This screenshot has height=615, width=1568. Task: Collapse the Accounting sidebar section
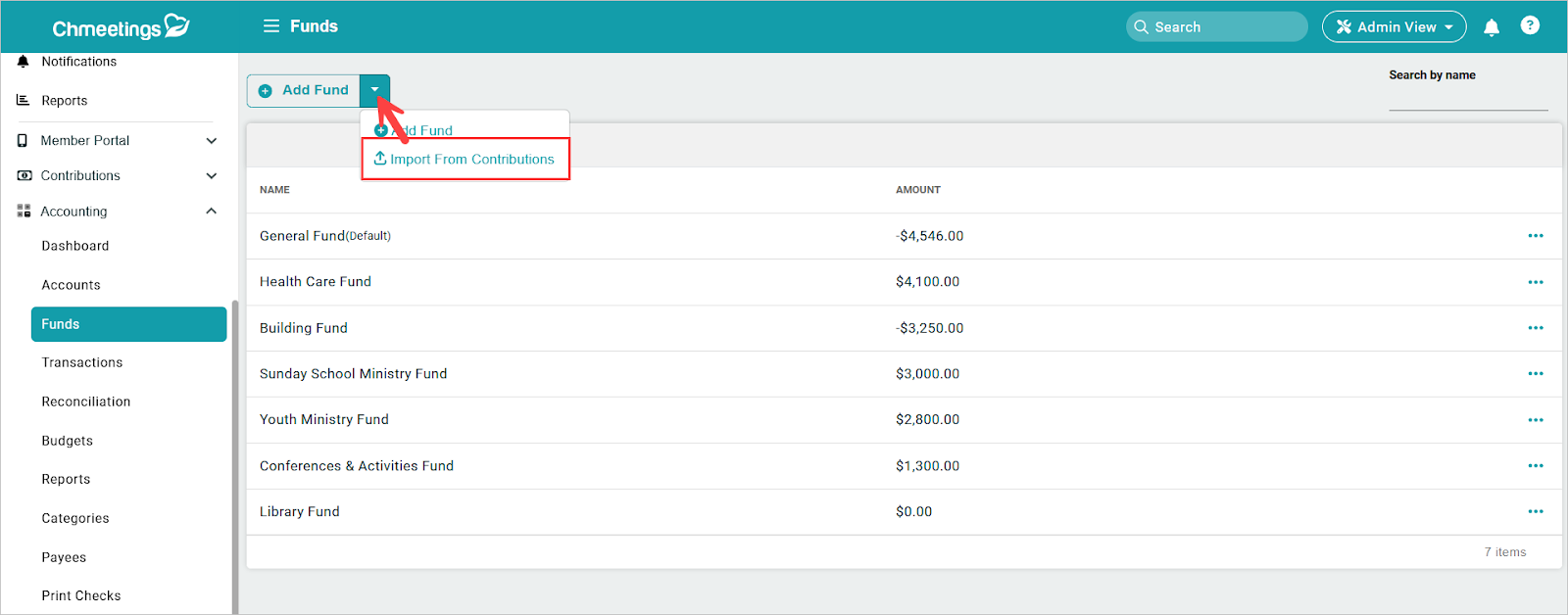coord(211,212)
